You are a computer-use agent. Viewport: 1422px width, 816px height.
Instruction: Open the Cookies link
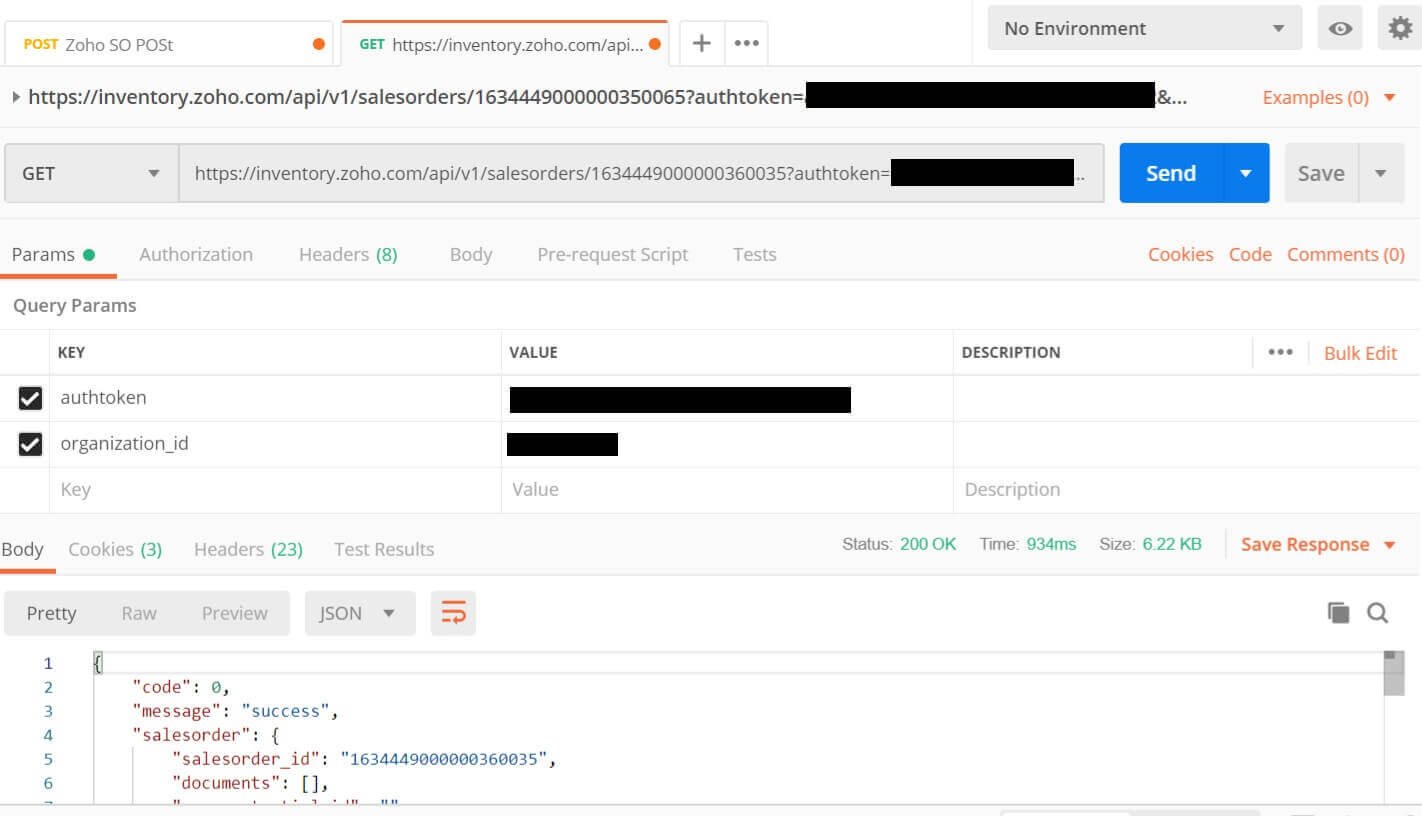point(1180,254)
